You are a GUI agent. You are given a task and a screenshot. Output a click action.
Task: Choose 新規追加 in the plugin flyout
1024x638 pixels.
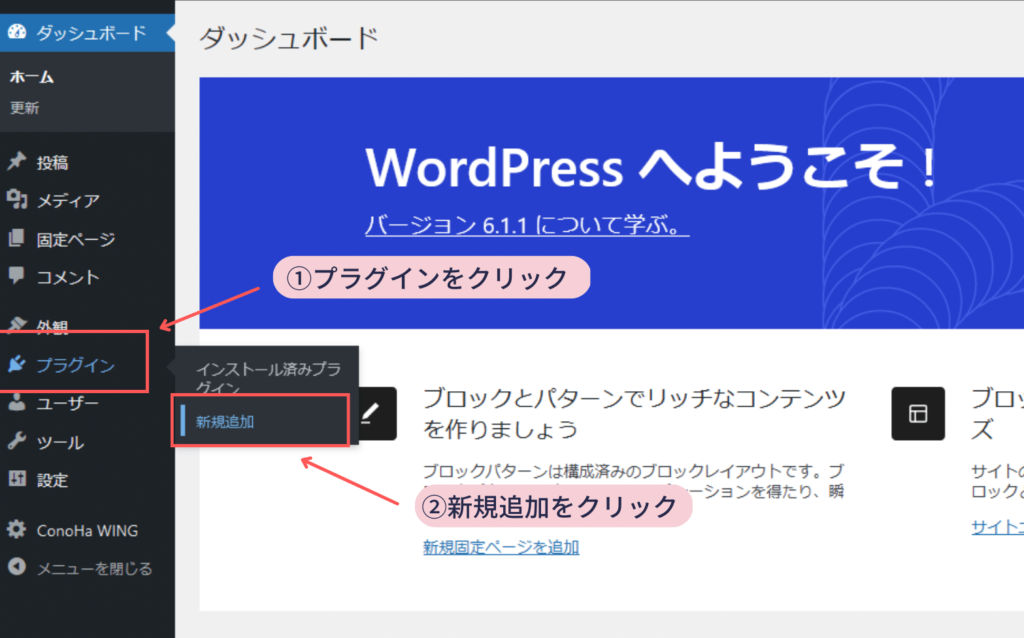[x=225, y=422]
